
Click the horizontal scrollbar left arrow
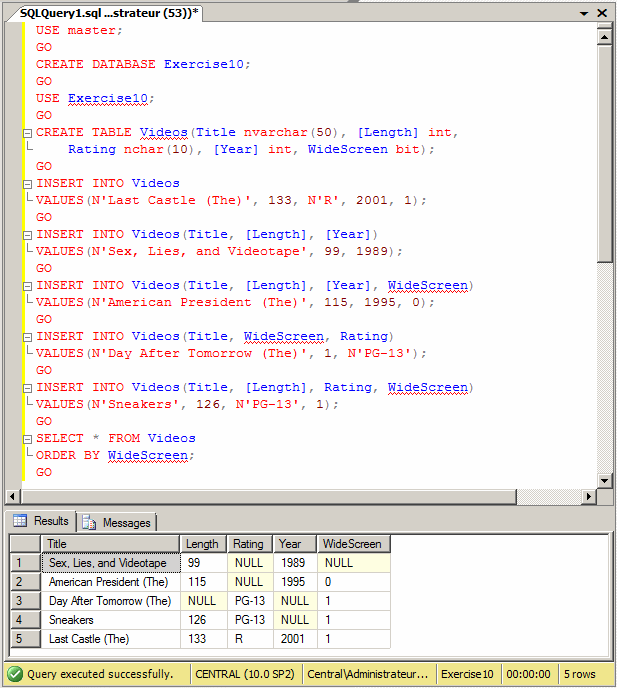pyautogui.click(x=12, y=496)
